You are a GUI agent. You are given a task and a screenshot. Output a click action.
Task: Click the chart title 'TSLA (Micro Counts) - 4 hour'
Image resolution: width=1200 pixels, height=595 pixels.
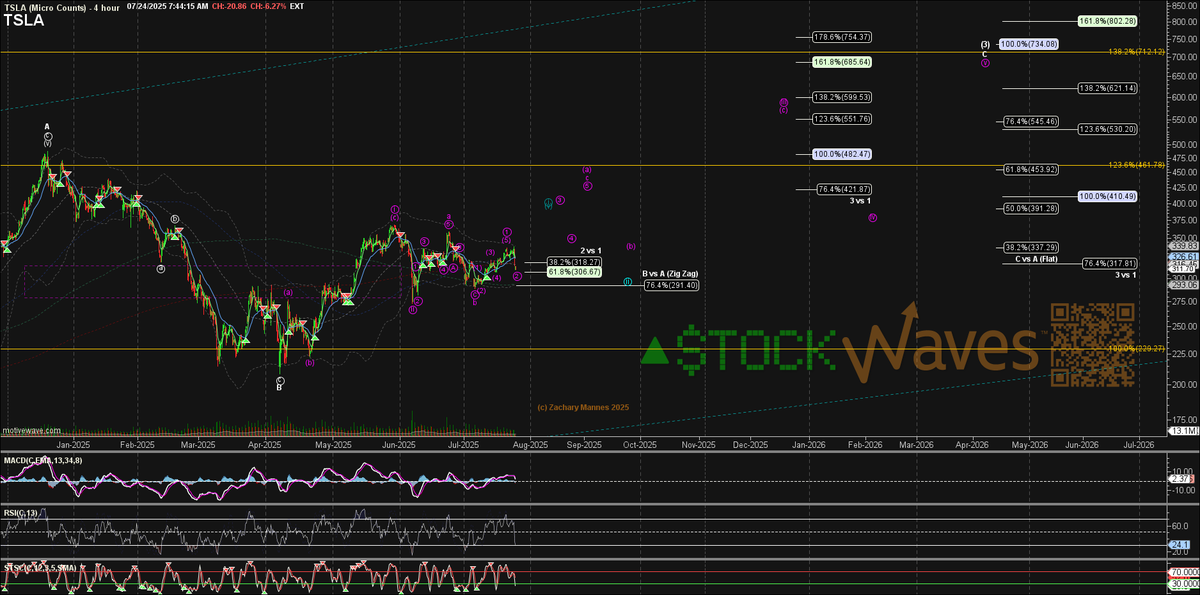[61, 6]
